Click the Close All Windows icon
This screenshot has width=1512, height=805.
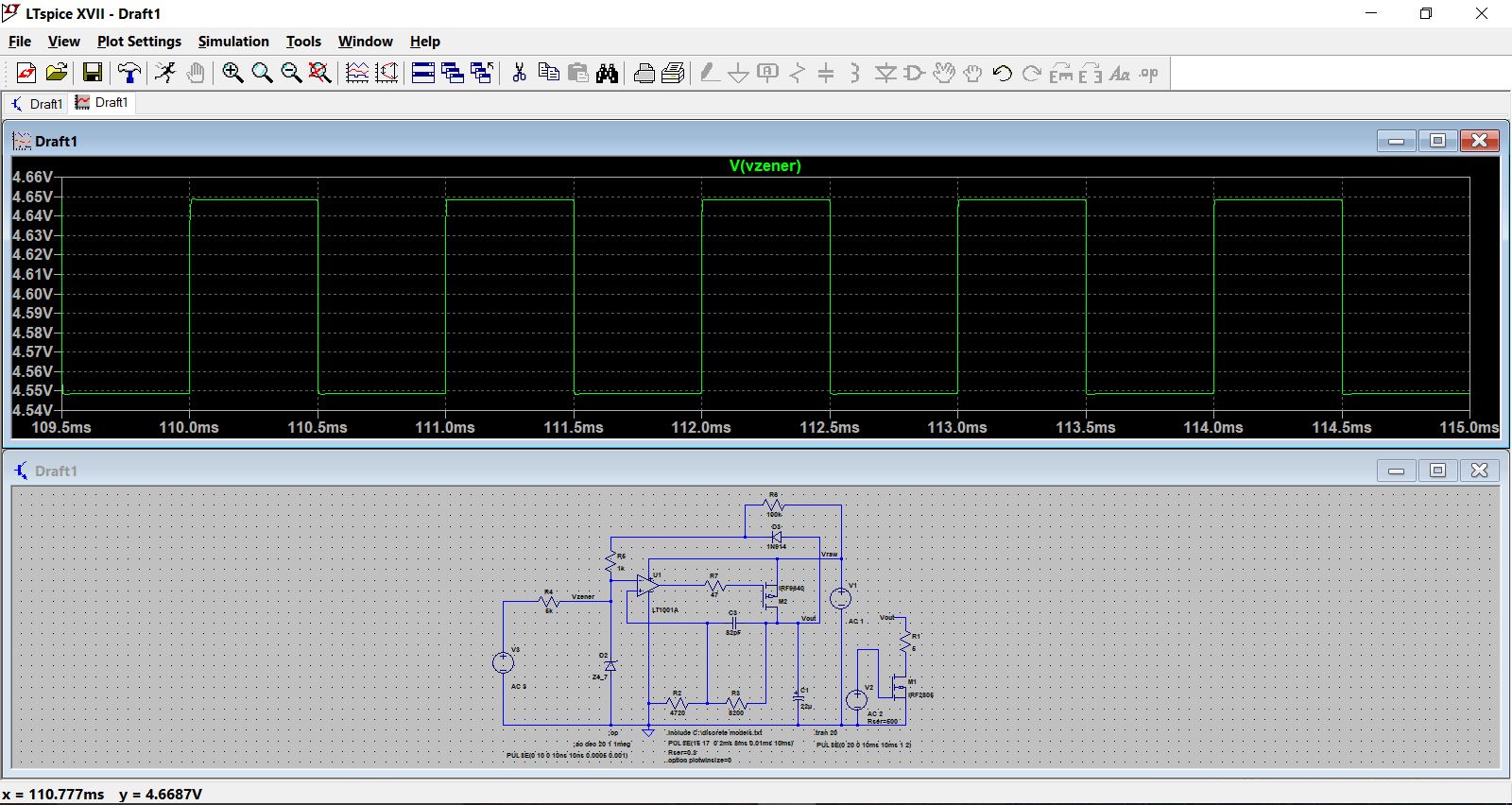[482, 73]
